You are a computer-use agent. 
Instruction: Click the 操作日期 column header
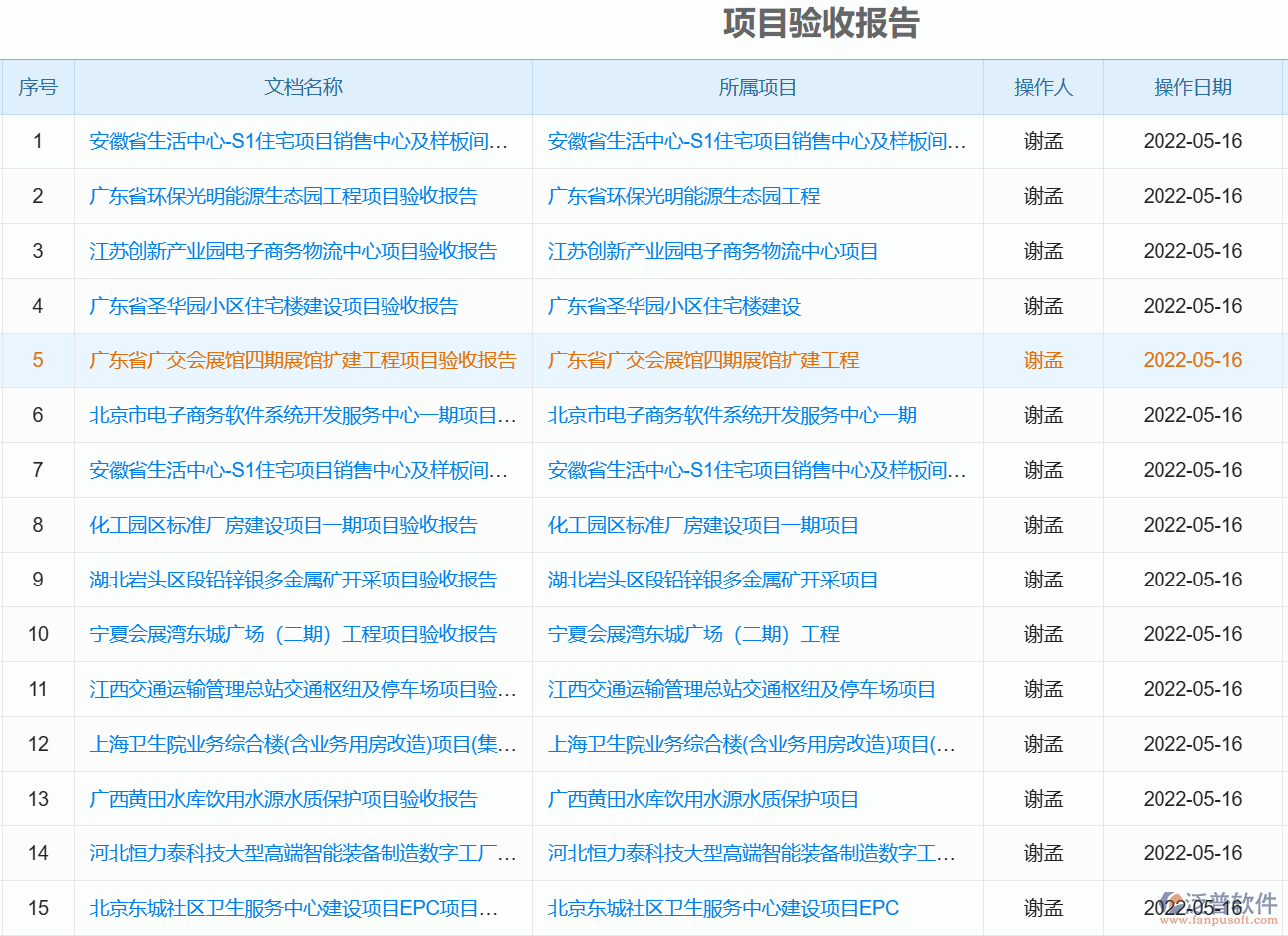coord(1192,87)
